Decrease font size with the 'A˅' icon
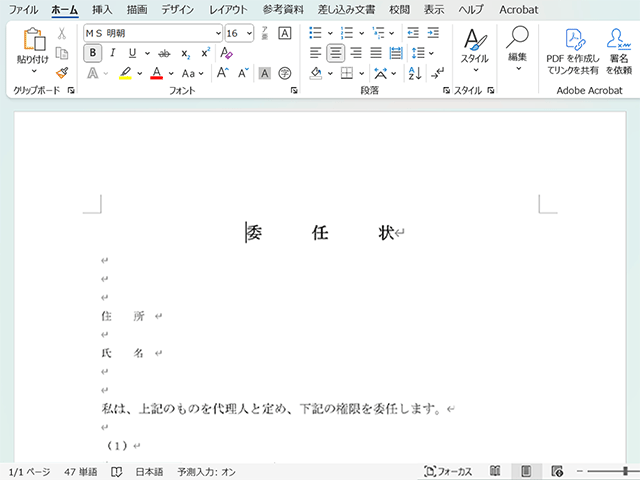 243,73
